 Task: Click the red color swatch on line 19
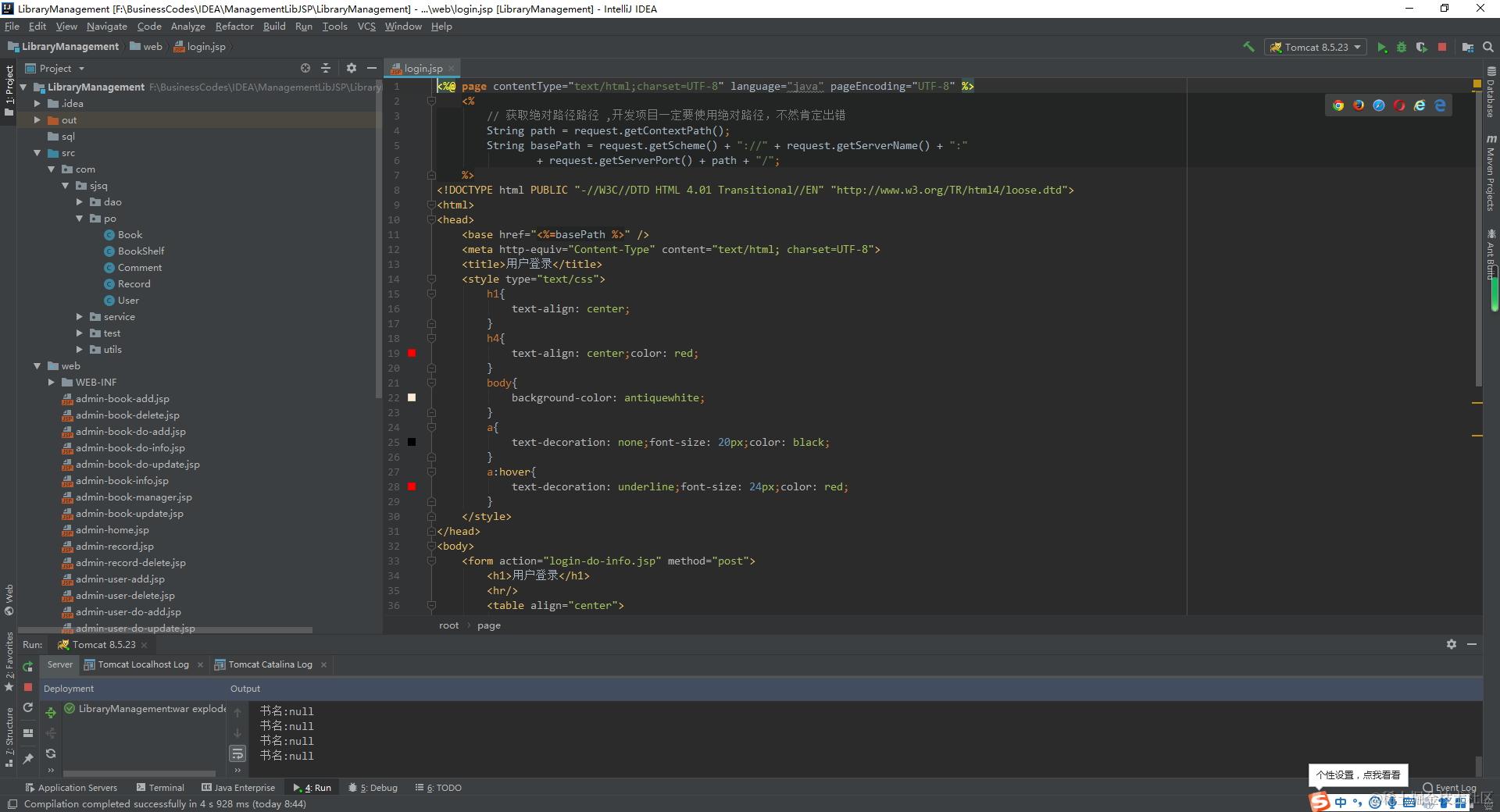[x=412, y=354]
